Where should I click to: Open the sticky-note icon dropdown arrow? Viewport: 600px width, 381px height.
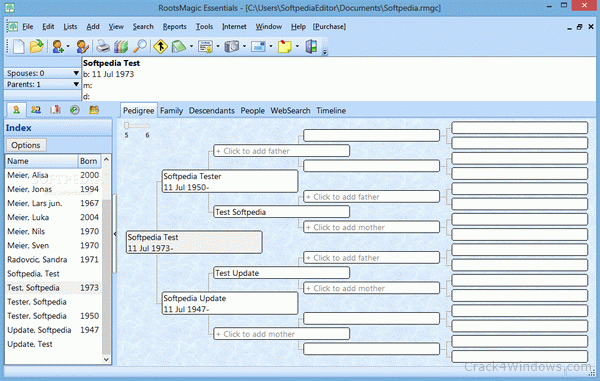coord(297,47)
